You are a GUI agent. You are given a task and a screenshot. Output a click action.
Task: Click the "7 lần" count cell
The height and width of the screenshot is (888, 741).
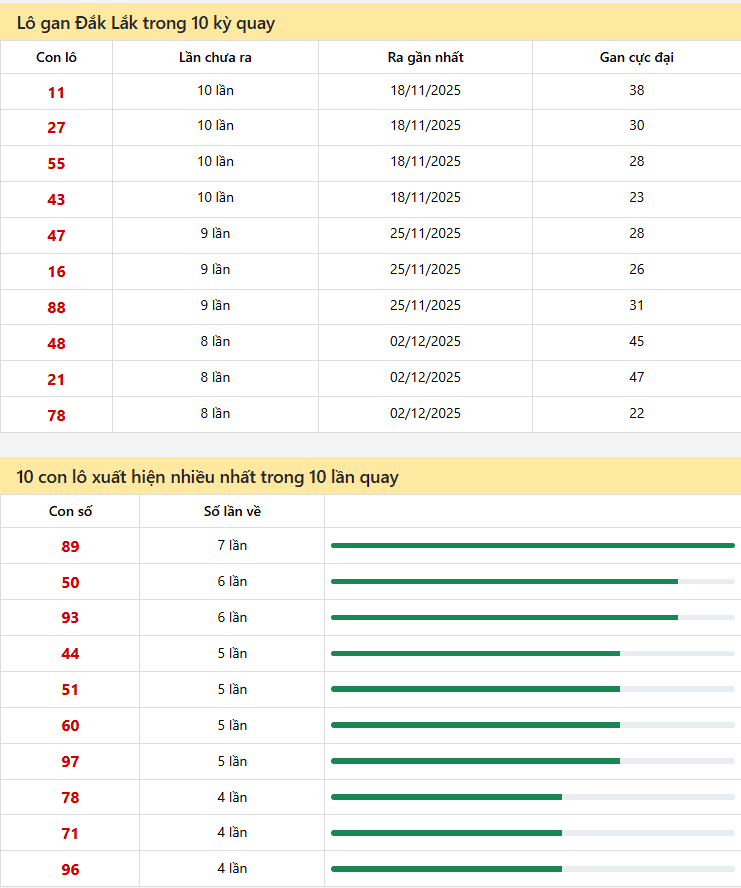coord(232,546)
